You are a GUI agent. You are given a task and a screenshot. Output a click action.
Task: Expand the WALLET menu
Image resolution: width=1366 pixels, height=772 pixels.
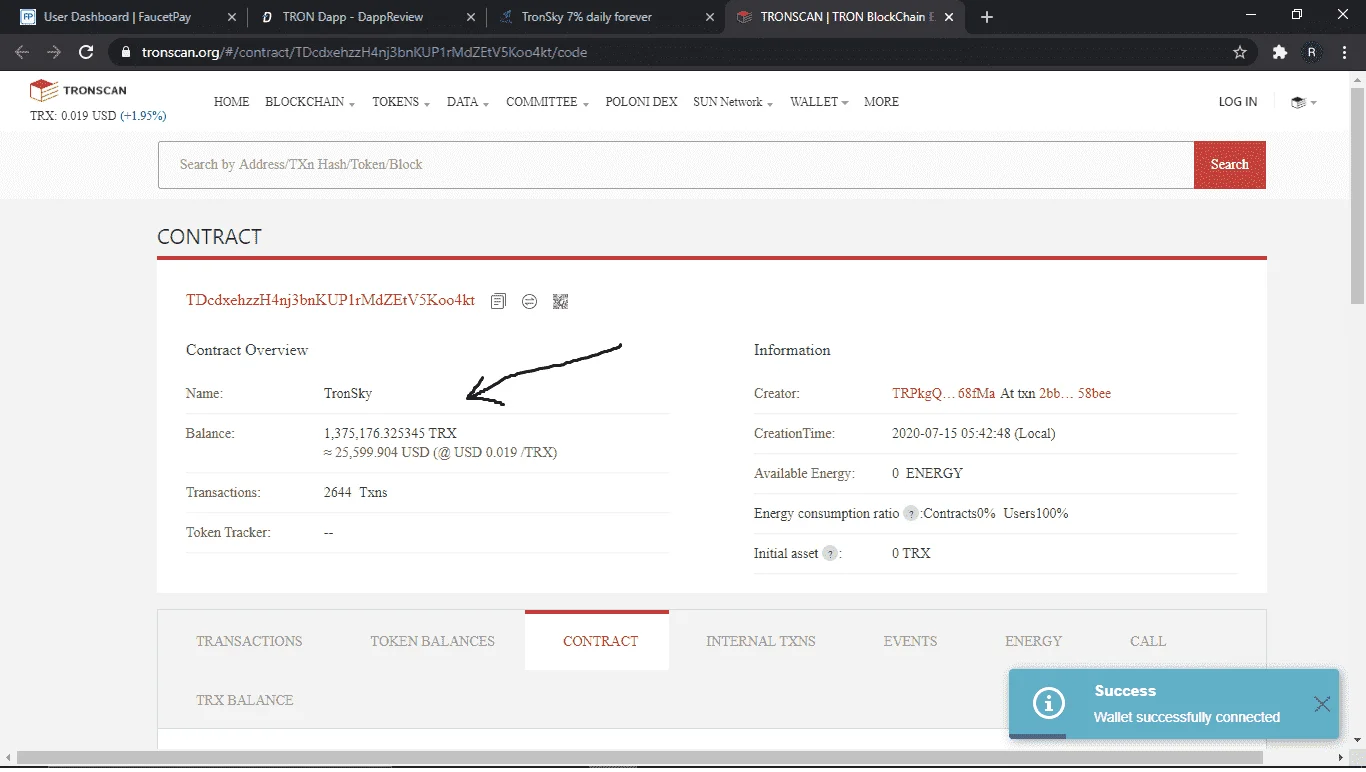click(819, 102)
